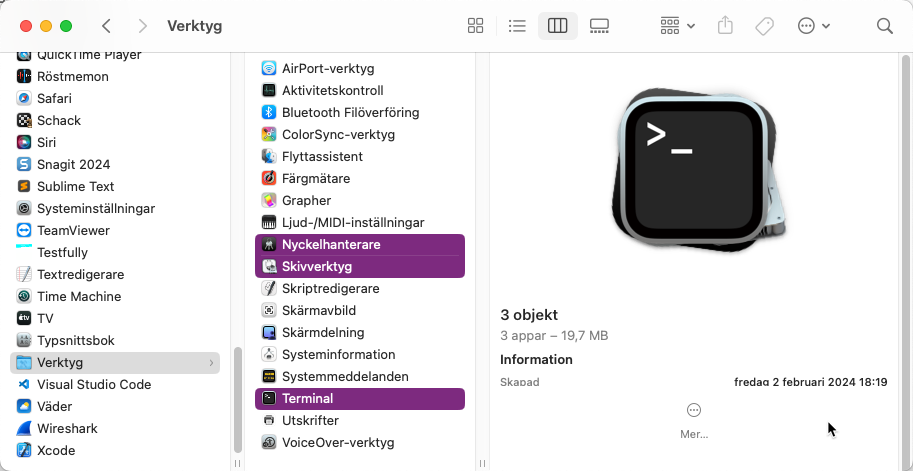Select the Safari icon
This screenshot has height=471, width=913.
coord(23,98)
